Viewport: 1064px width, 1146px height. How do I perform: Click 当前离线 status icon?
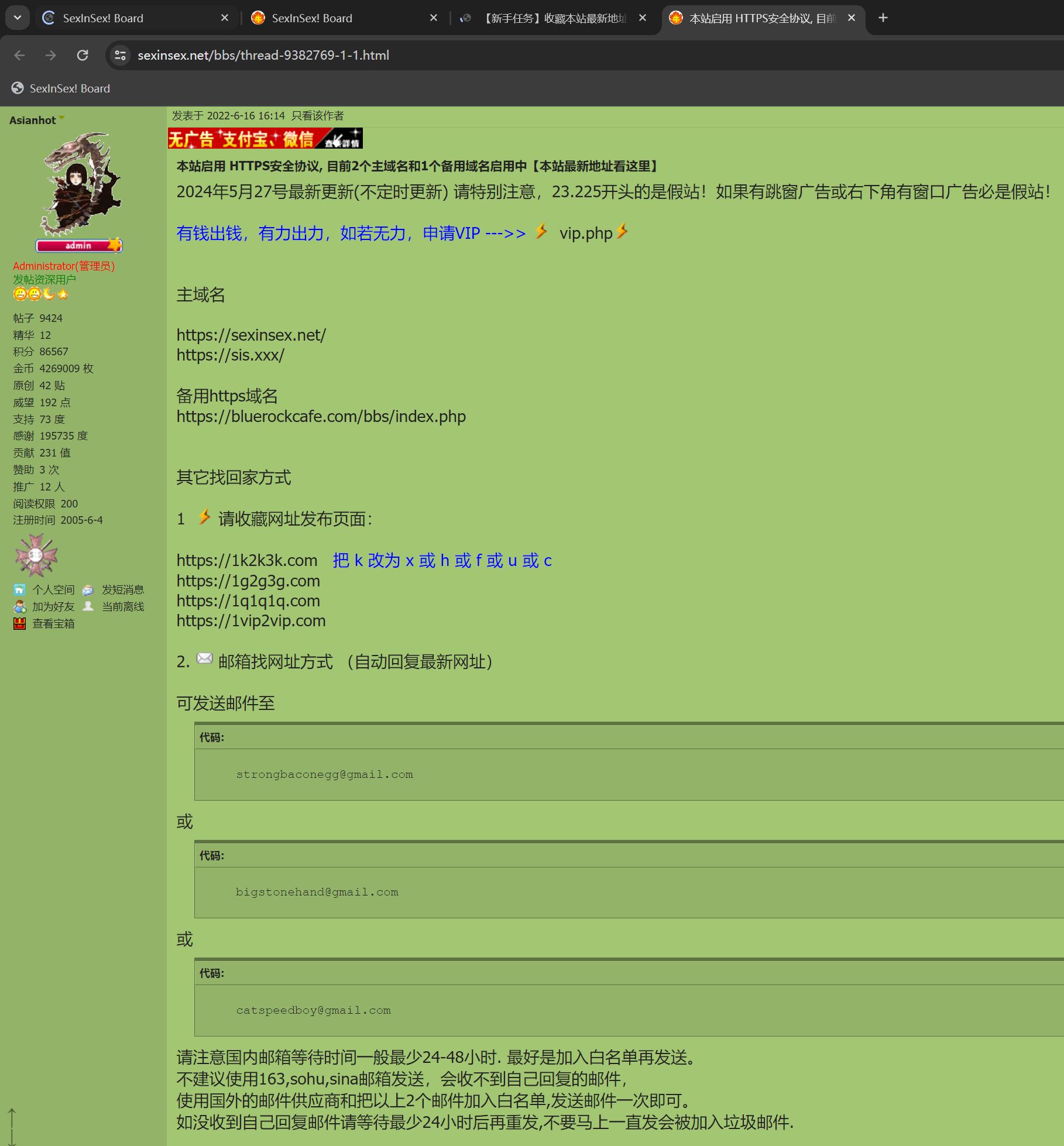[x=88, y=606]
